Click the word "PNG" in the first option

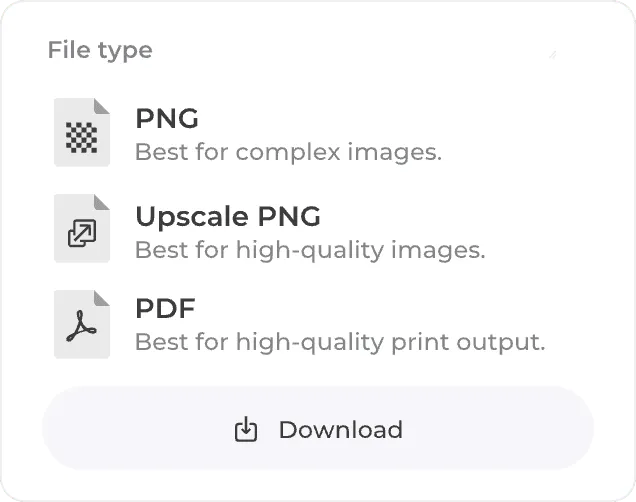[167, 118]
